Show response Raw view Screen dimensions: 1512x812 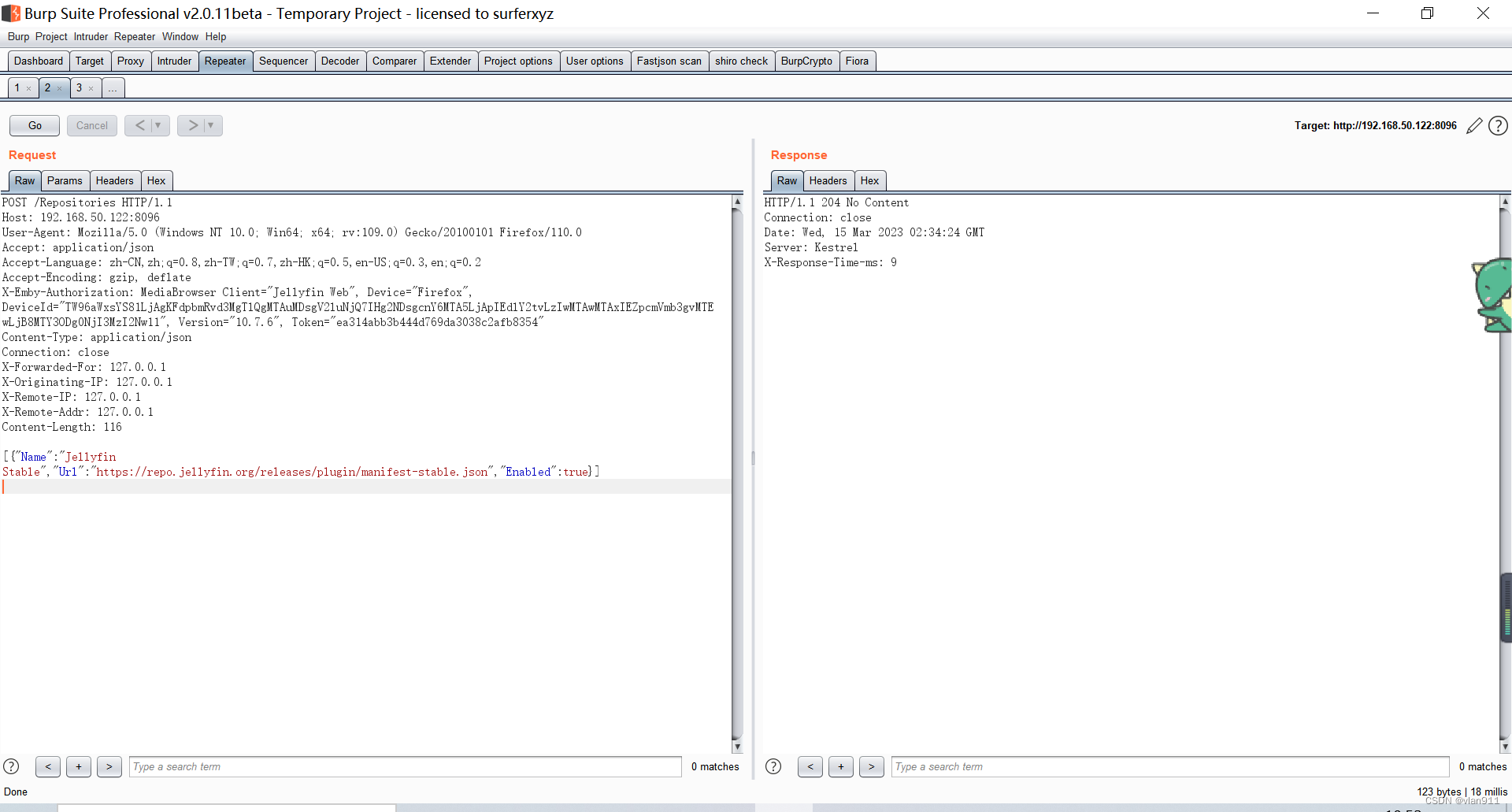(787, 181)
